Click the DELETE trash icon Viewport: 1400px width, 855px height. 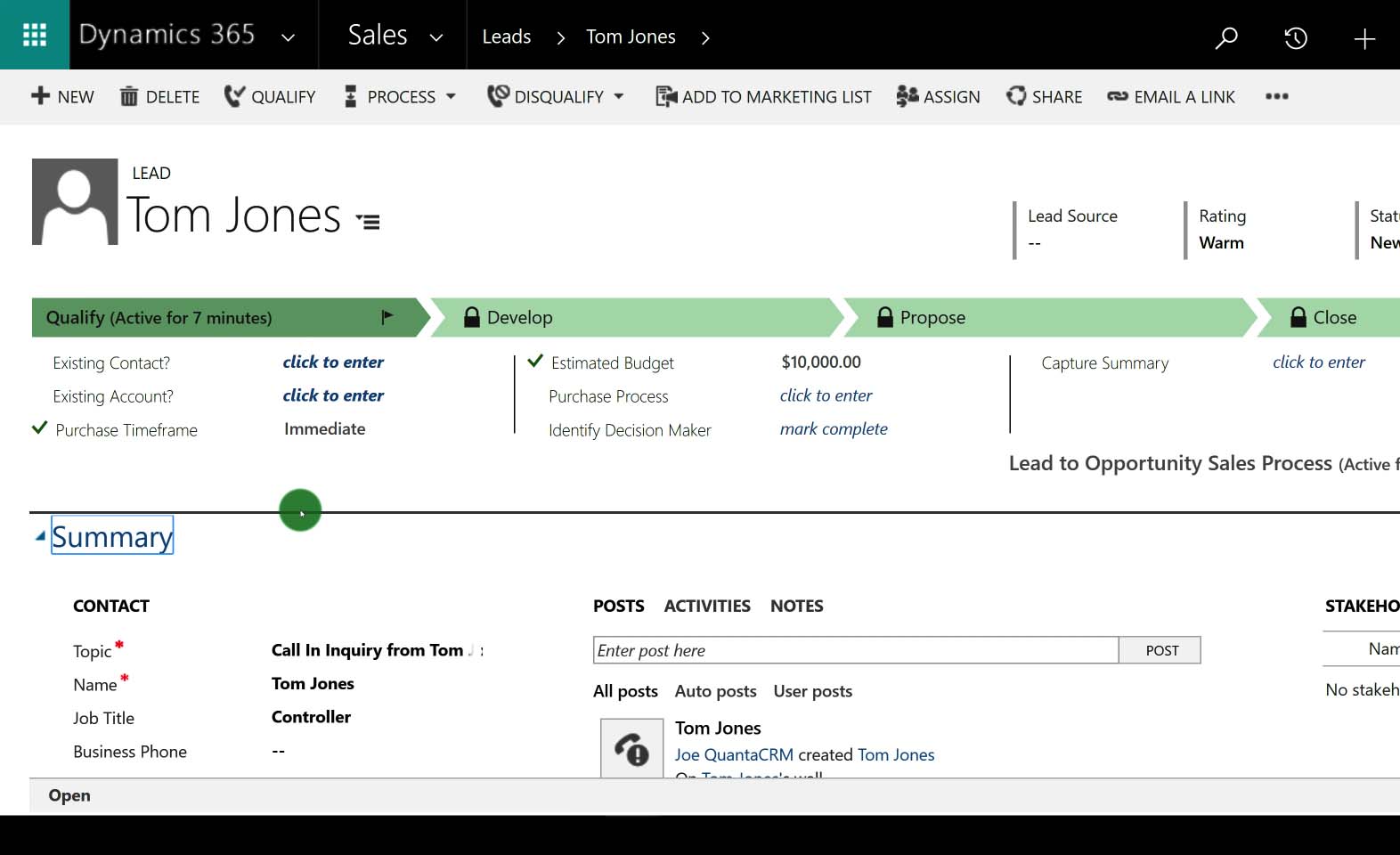(x=129, y=96)
